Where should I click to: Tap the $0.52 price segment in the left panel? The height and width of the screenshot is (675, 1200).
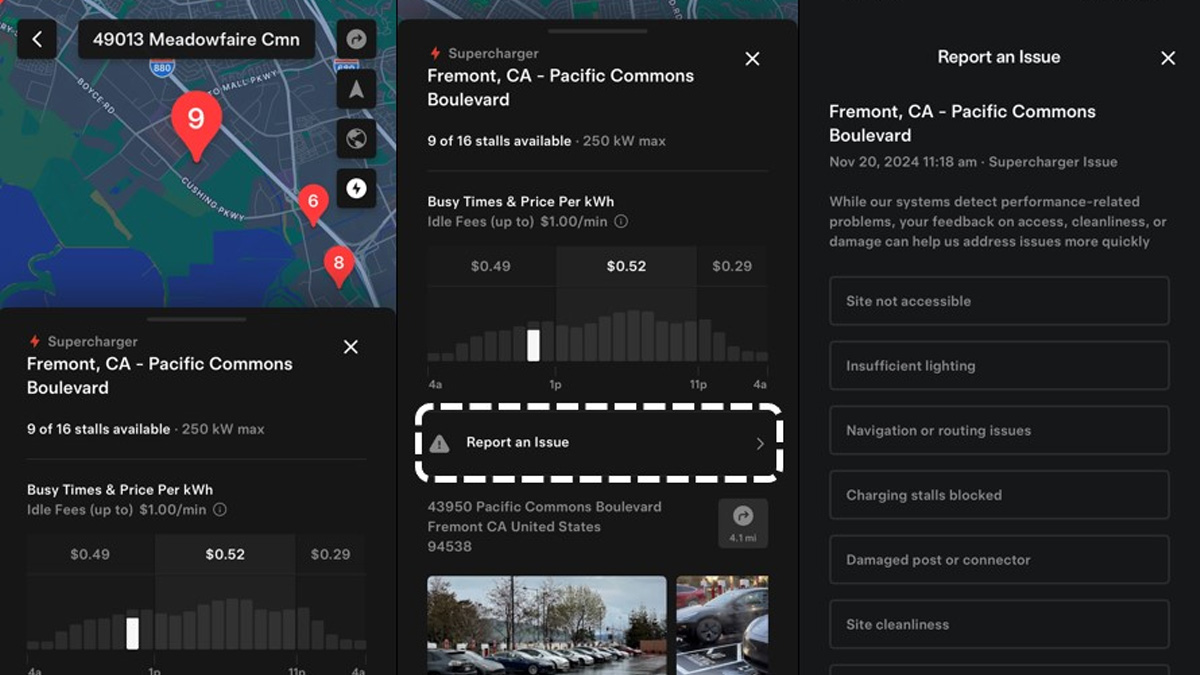[225, 554]
